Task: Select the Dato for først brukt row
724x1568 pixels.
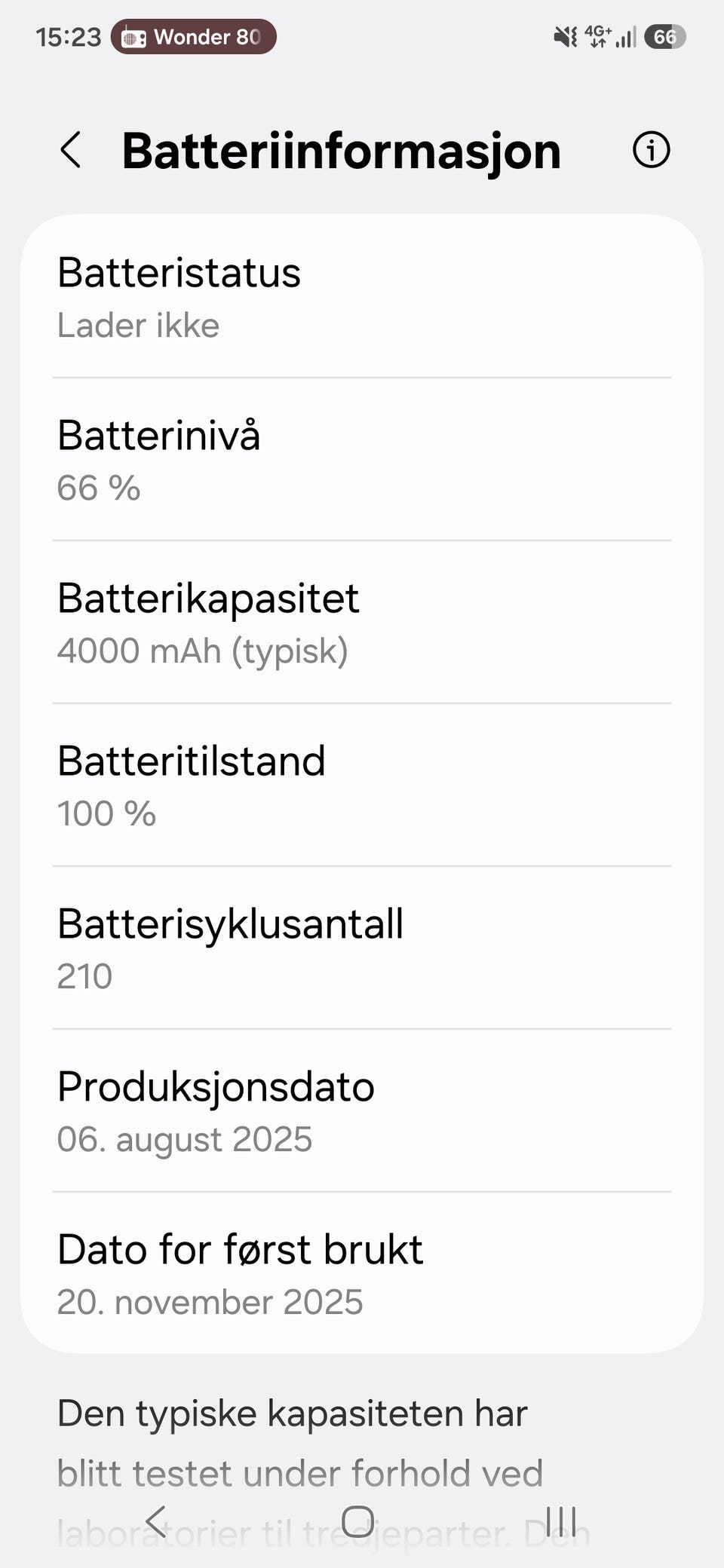Action: pyautogui.click(x=362, y=1273)
